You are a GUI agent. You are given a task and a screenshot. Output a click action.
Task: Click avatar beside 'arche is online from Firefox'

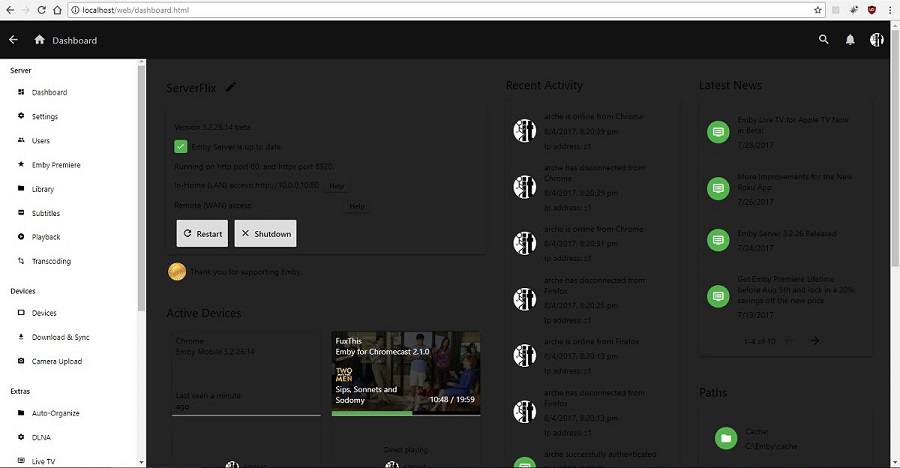coord(525,355)
